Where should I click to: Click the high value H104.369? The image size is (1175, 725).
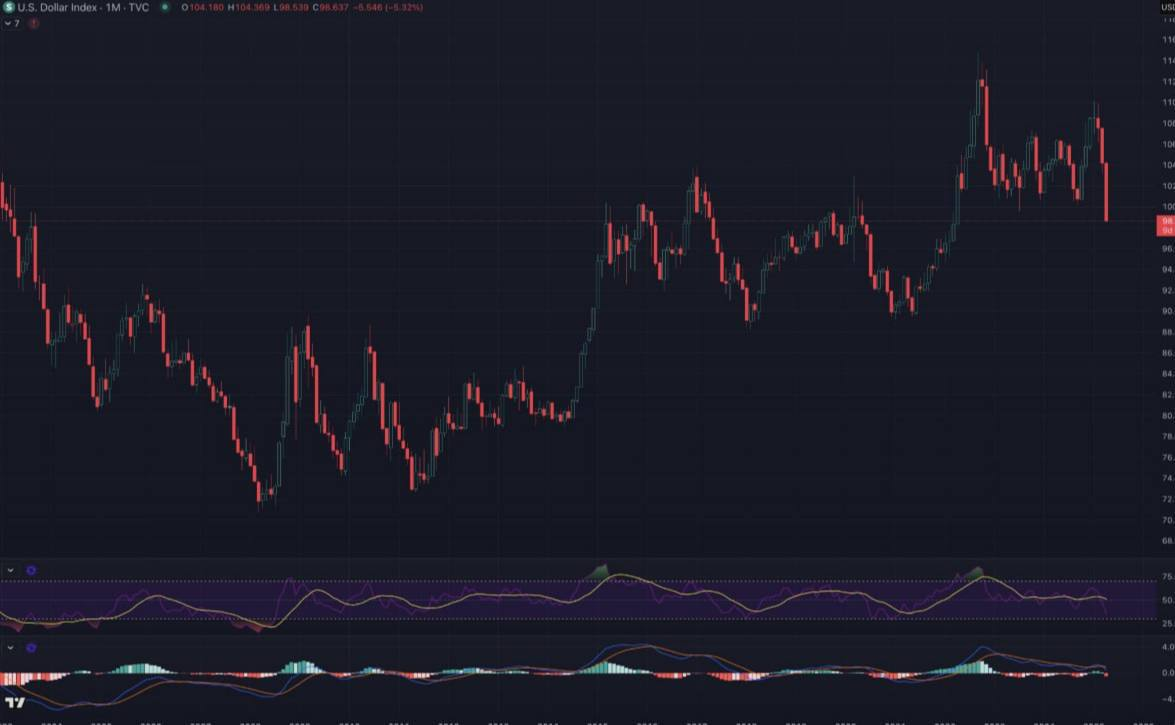[x=249, y=7]
